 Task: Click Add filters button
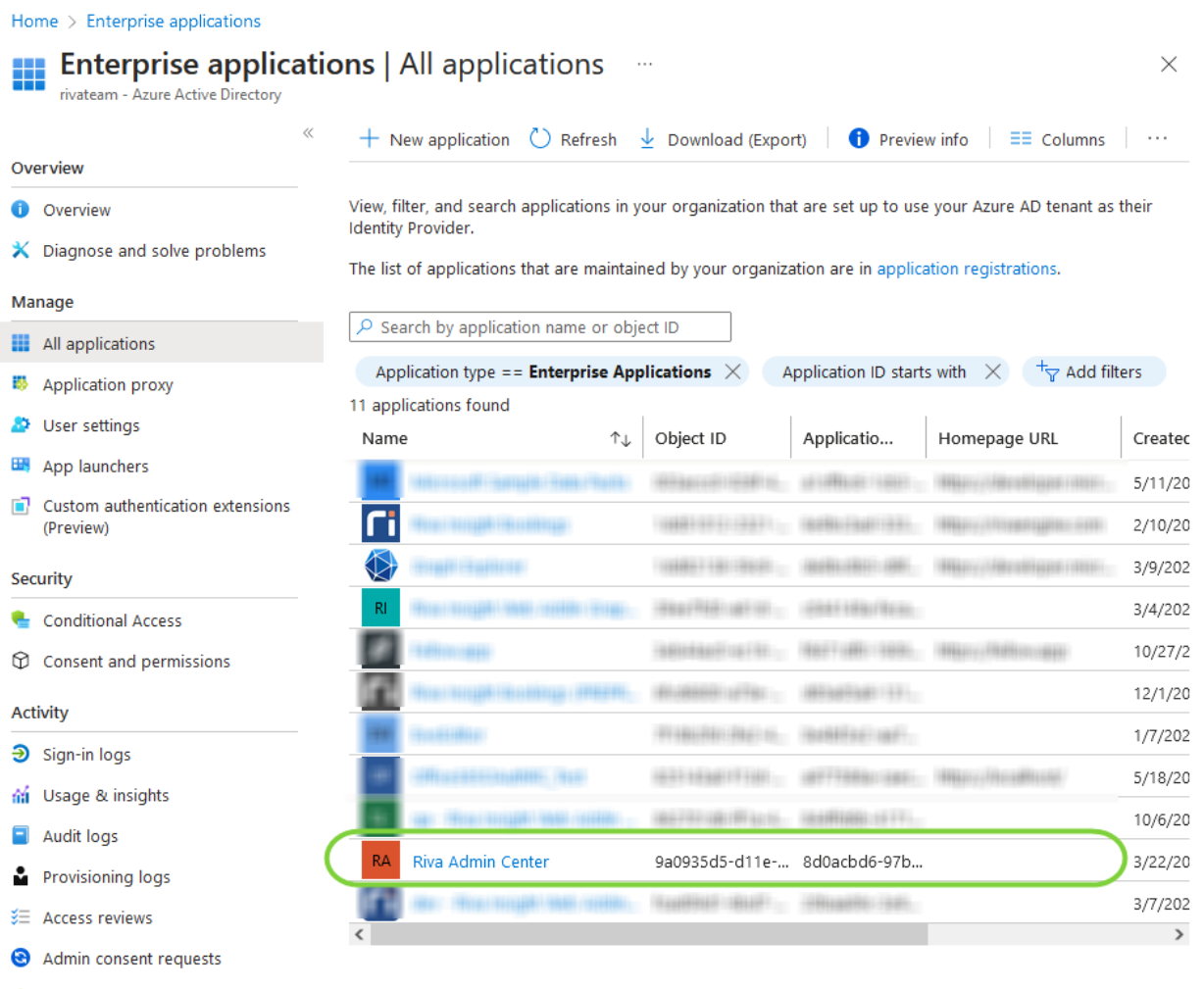(x=1093, y=371)
